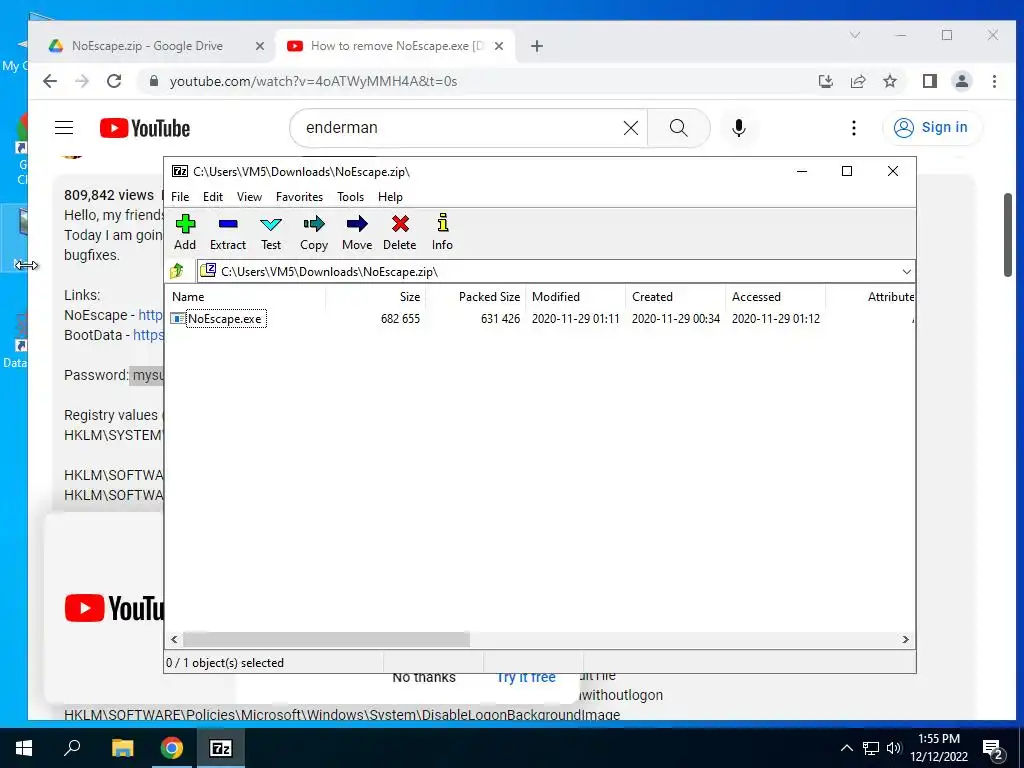Screen dimensions: 1024x768
Task: Click the Test archive icon
Action: pos(271,232)
